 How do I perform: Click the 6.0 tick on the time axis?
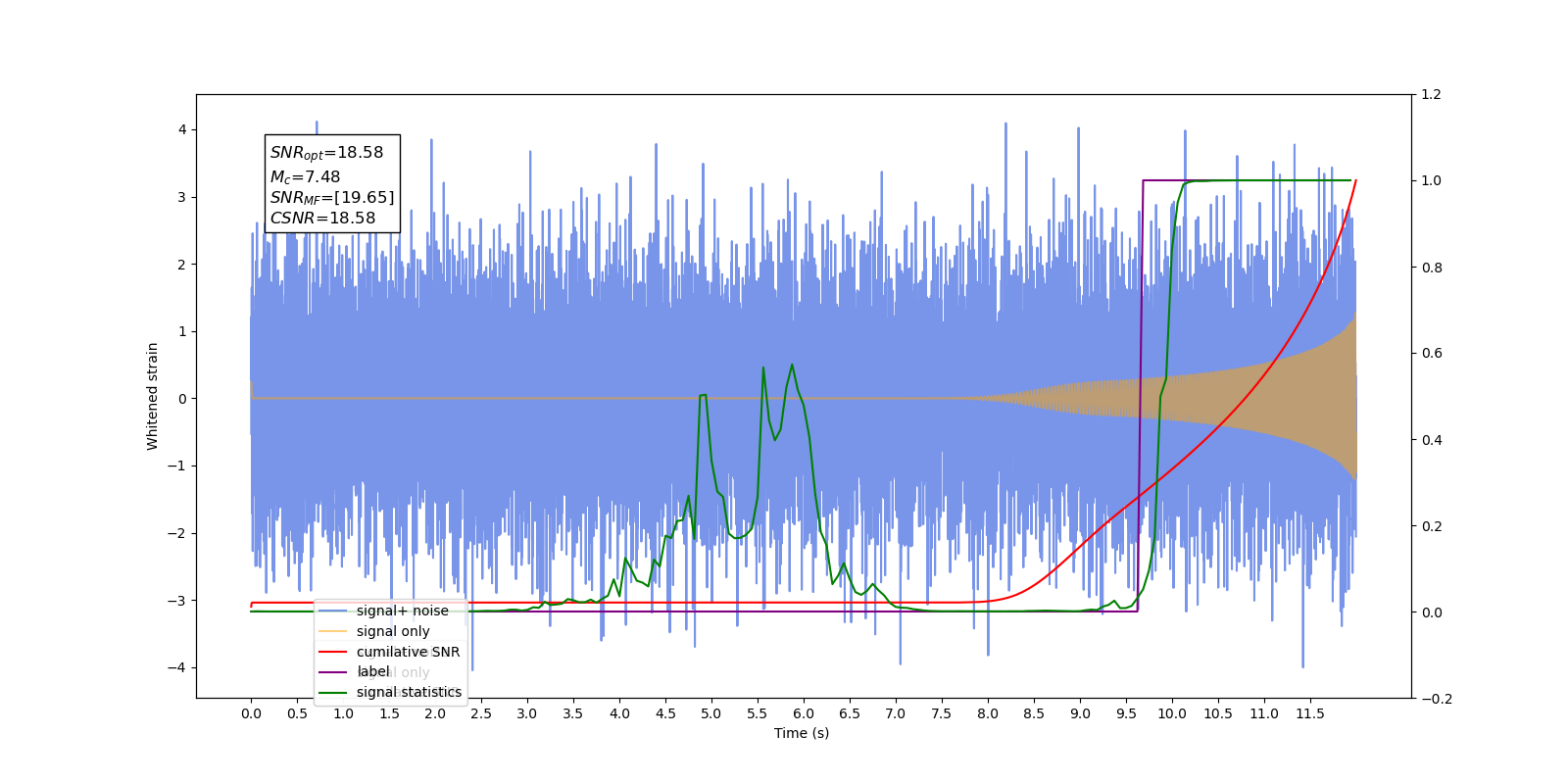click(804, 713)
